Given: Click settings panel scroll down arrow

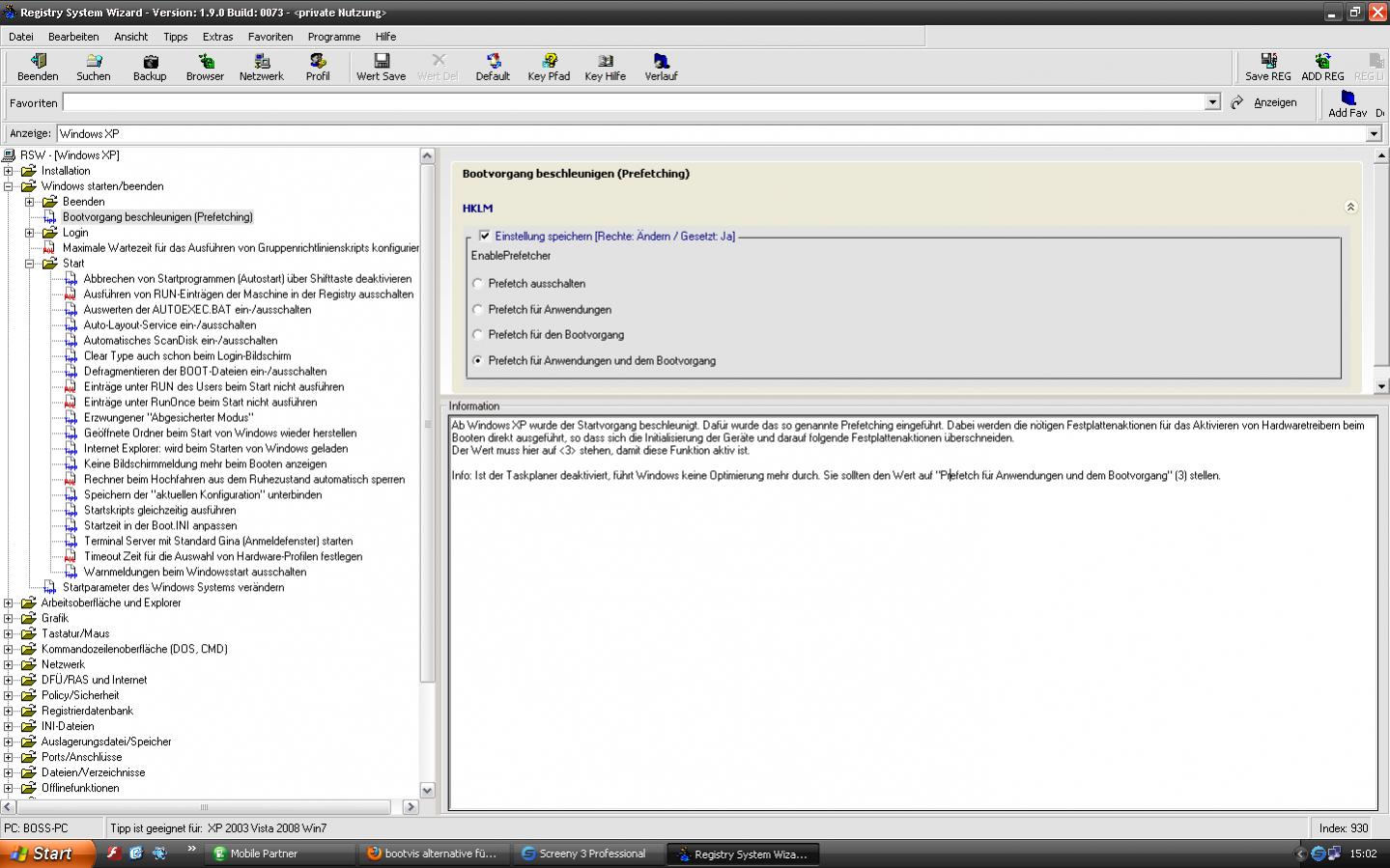Looking at the screenshot, I should tap(1381, 385).
